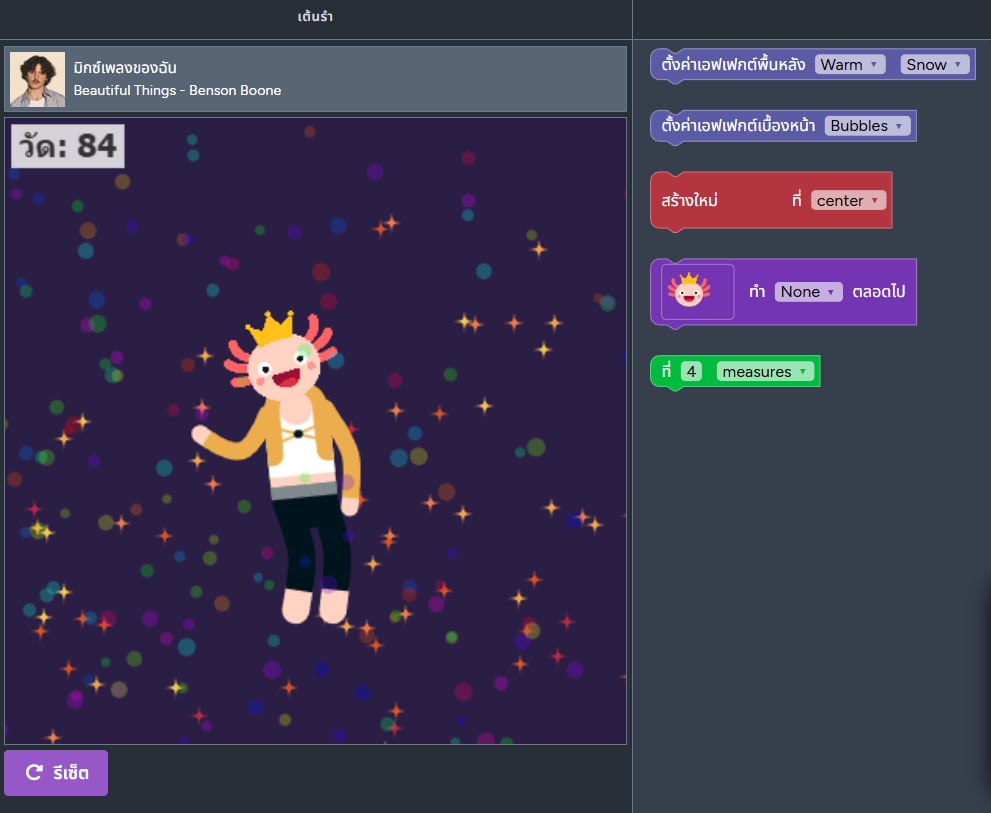Open the Warm color palette dropdown
The image size is (991, 813).
tap(850, 64)
